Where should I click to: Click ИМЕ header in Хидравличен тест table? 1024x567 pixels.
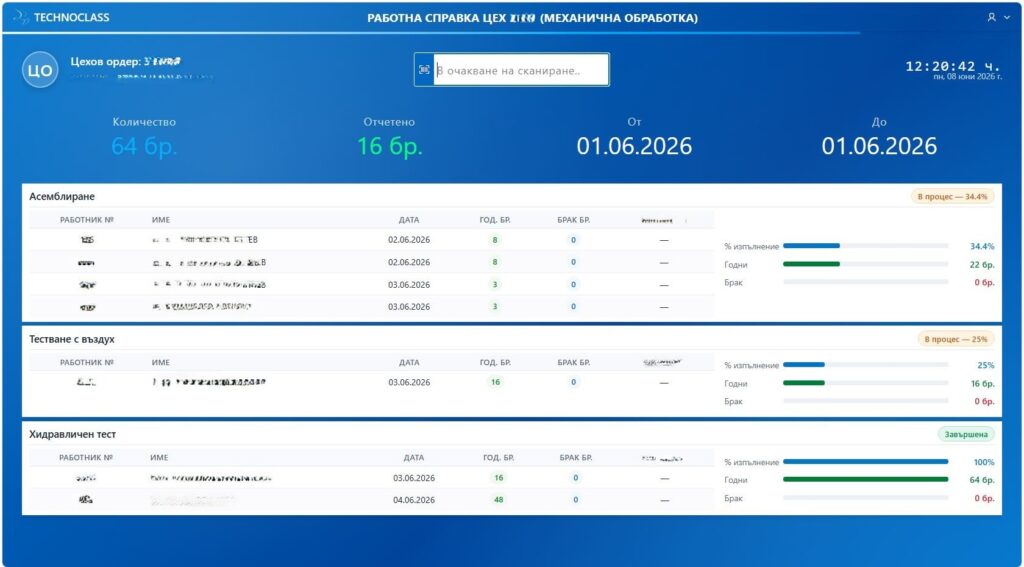click(159, 458)
